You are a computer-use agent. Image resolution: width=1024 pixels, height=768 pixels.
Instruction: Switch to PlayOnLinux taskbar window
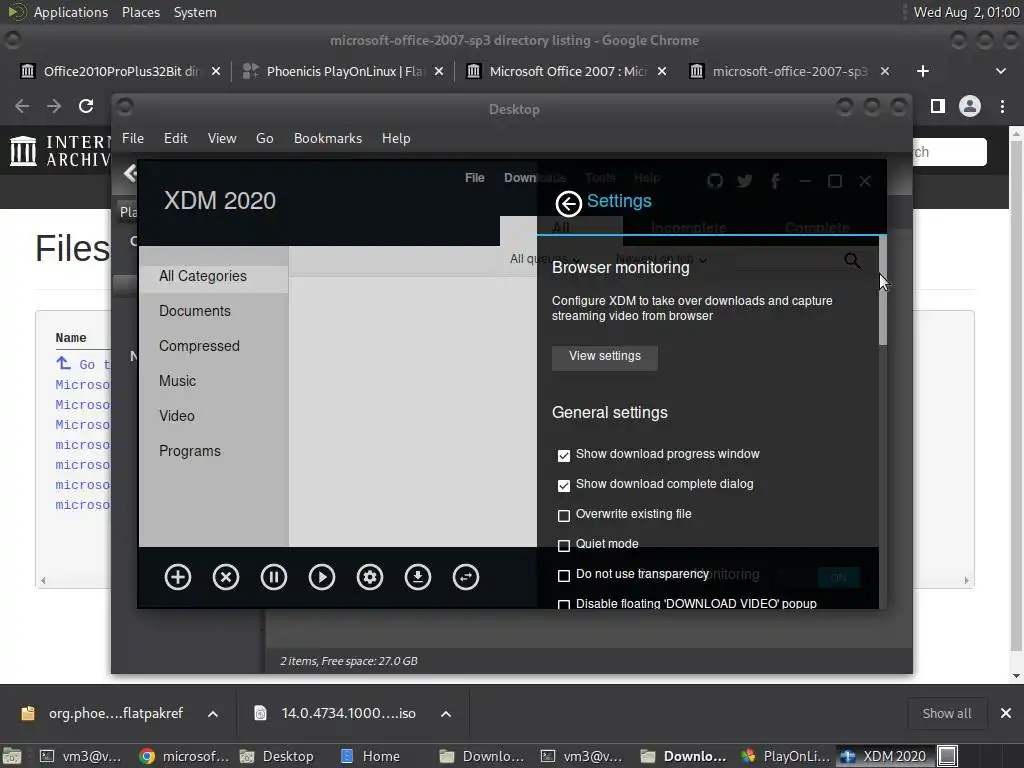point(786,756)
